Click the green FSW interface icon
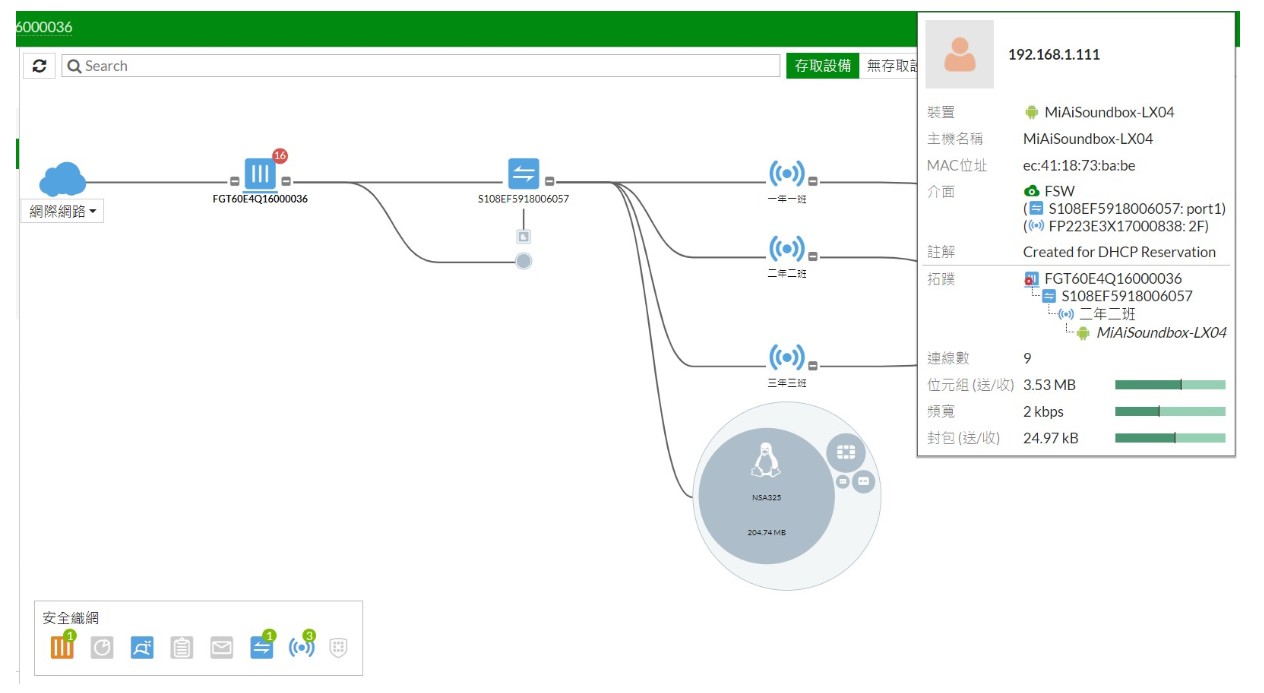1264x693 pixels. click(x=1031, y=191)
